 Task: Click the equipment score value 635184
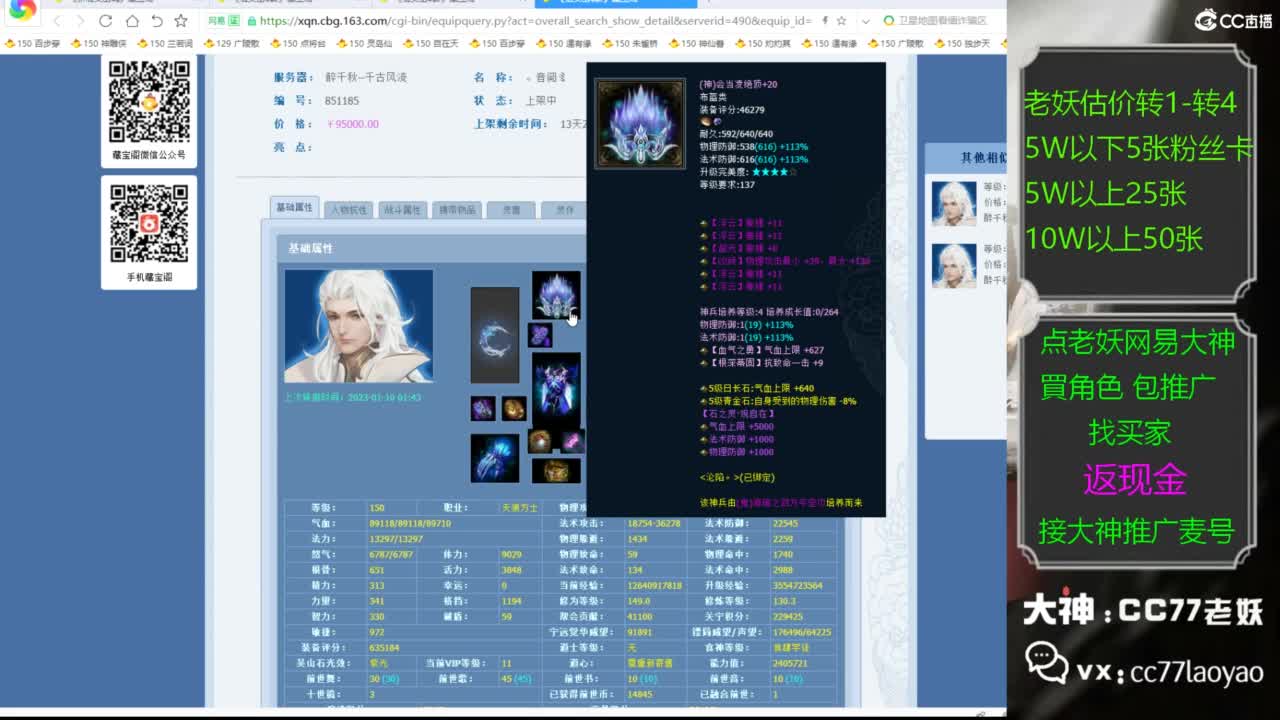(x=384, y=648)
